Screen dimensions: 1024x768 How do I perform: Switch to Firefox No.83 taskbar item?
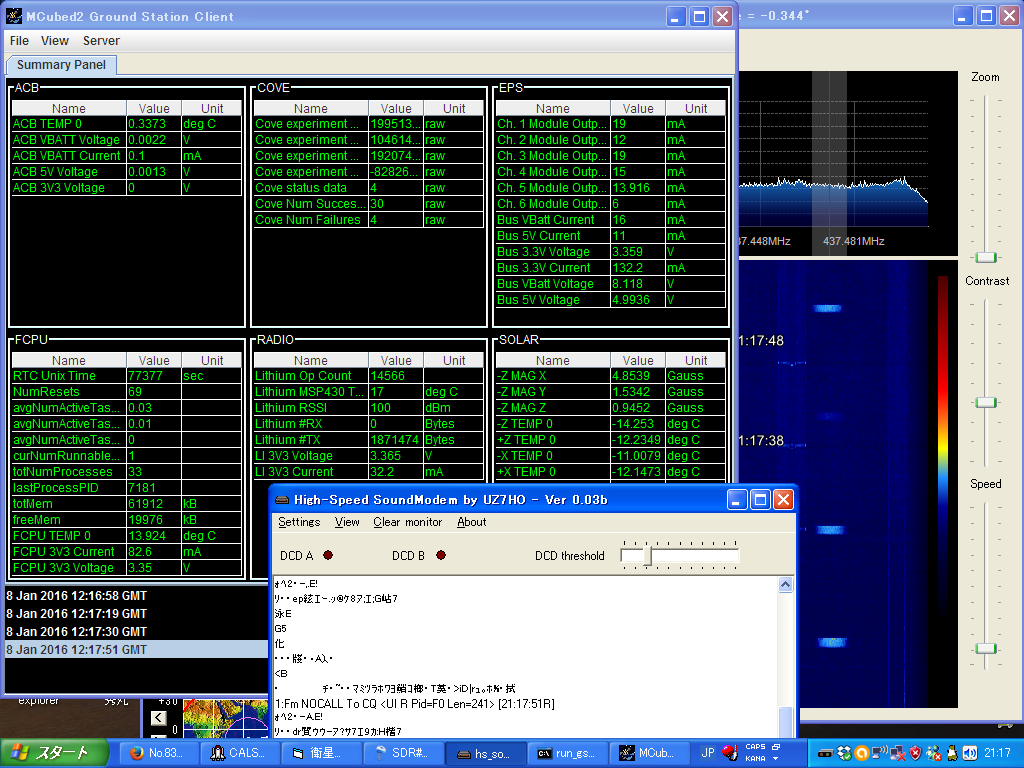157,753
